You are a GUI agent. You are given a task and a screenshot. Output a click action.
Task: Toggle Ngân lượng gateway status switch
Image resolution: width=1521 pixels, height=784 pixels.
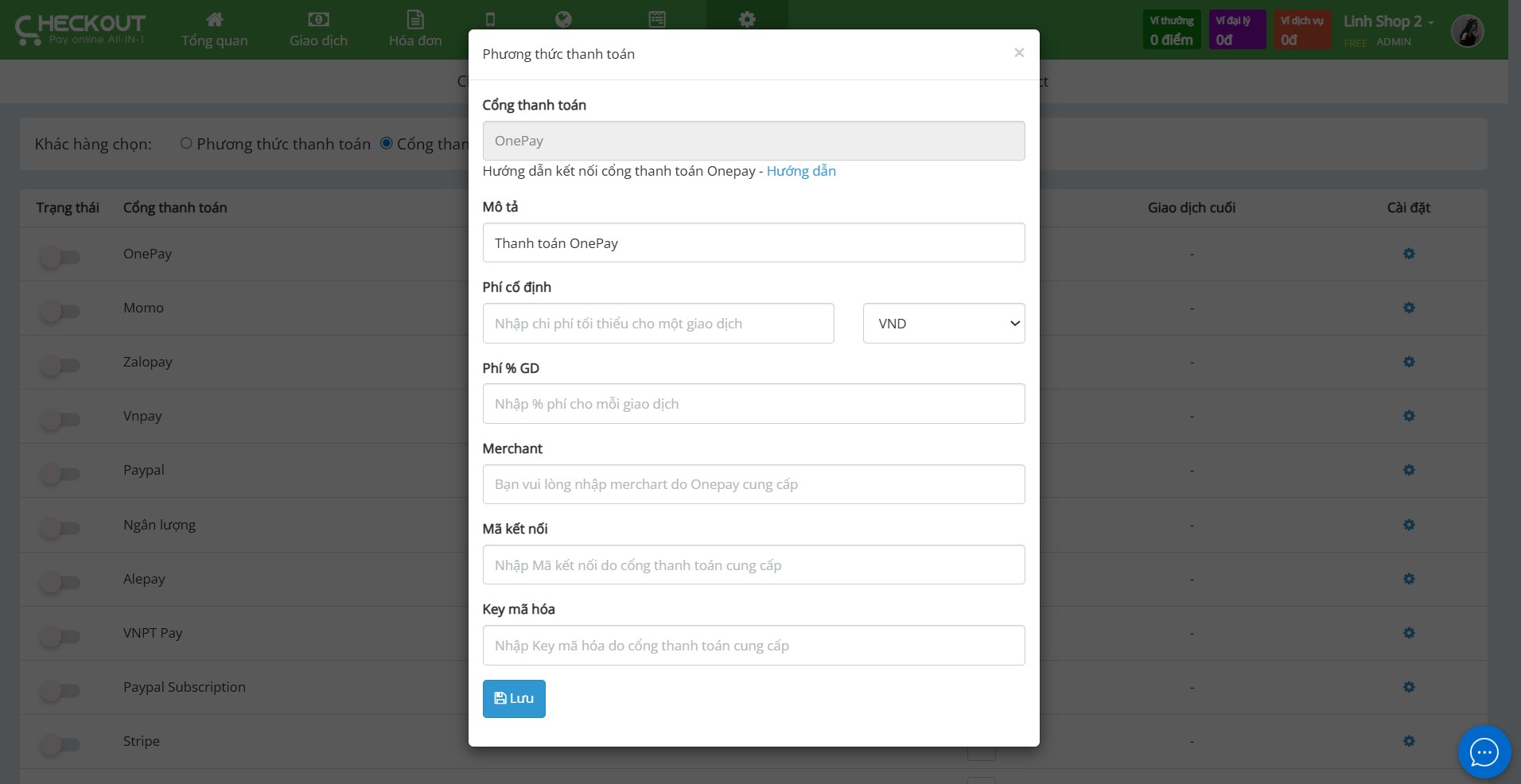pyautogui.click(x=60, y=528)
